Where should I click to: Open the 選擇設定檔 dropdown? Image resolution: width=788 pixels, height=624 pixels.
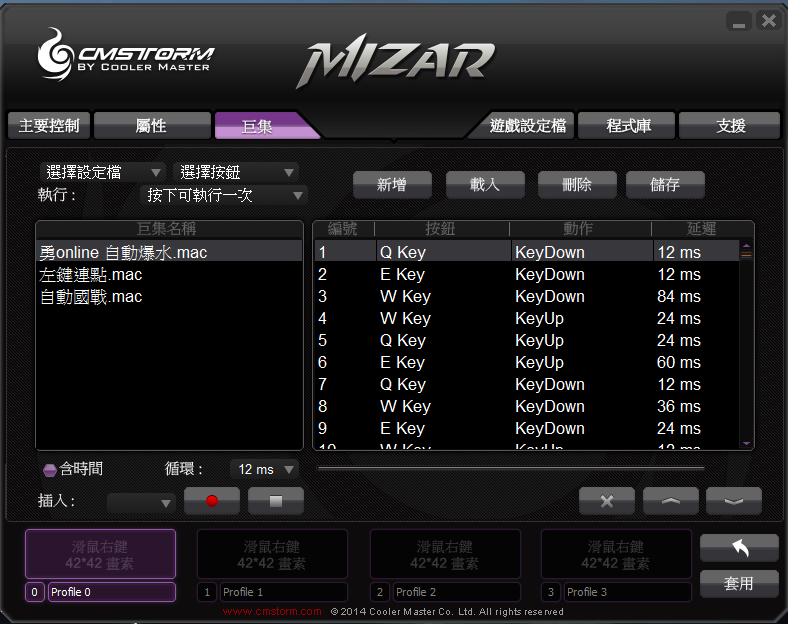[102, 172]
